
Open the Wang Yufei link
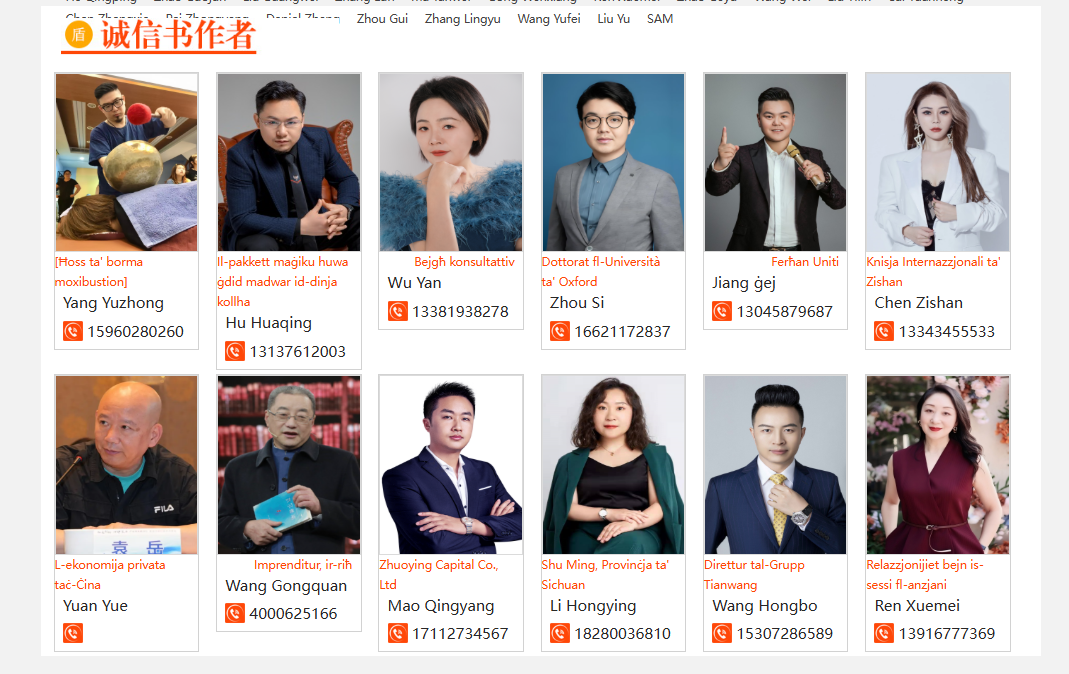point(549,19)
